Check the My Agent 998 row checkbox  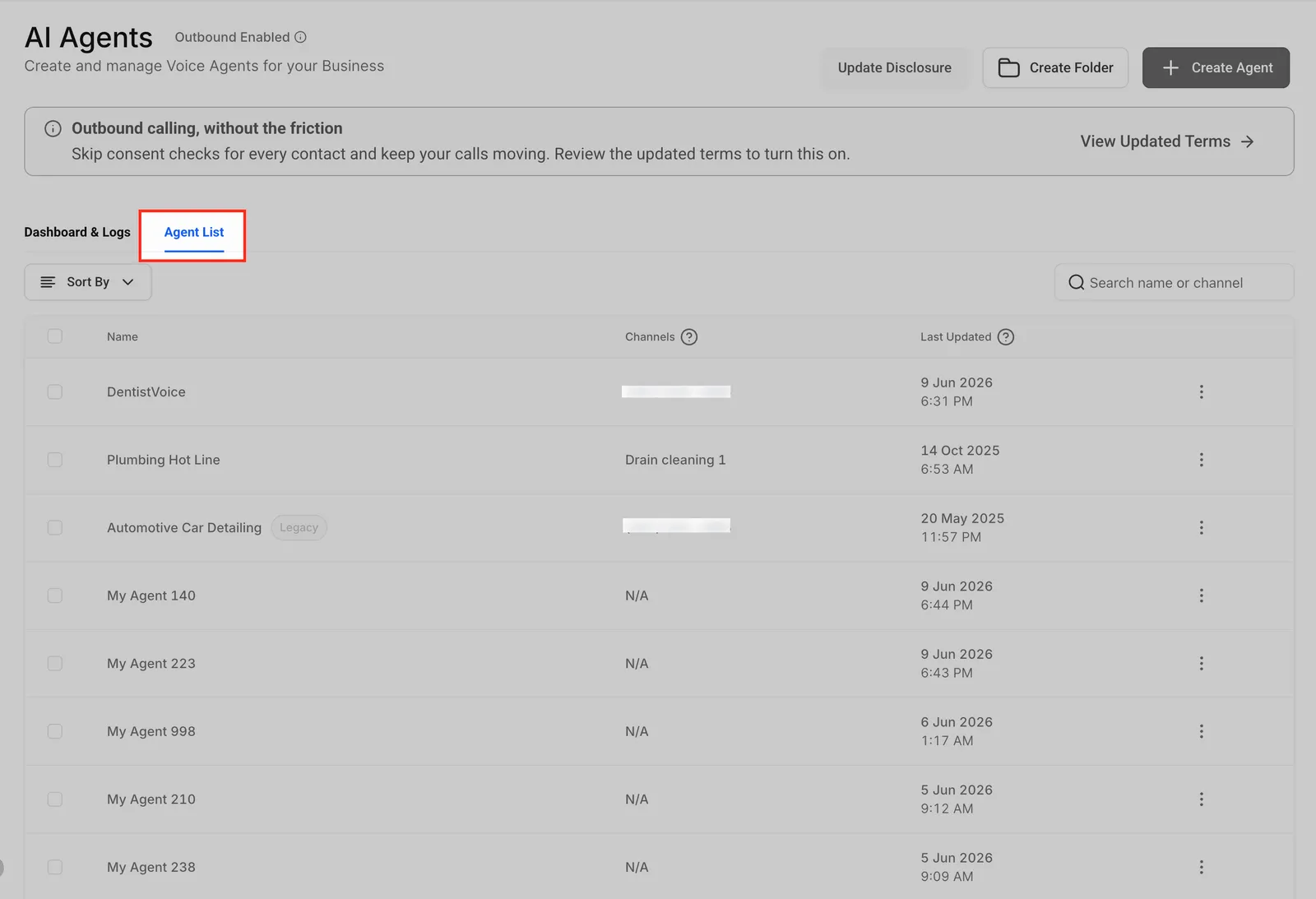pyautogui.click(x=55, y=731)
